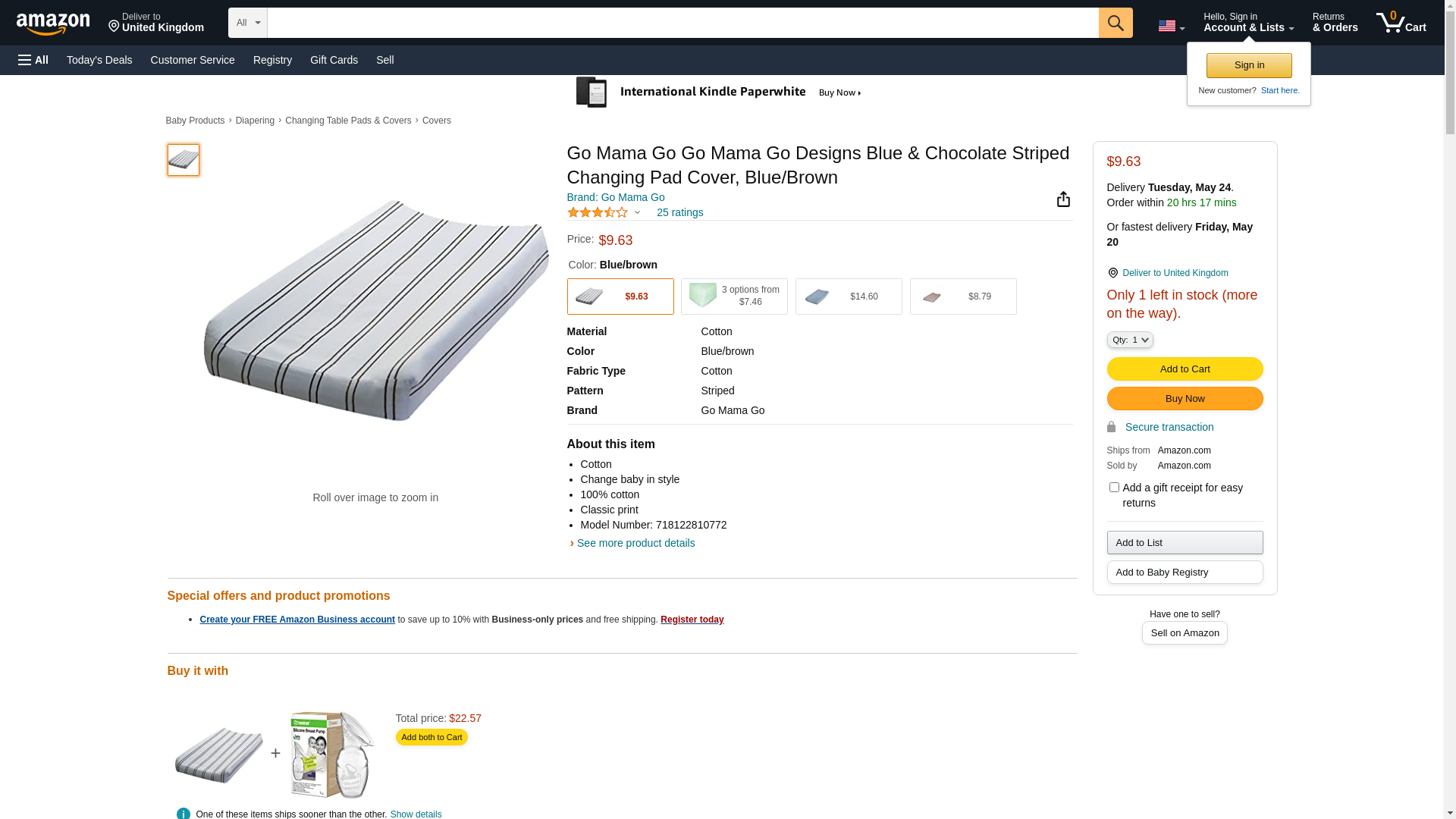
Task: Check the gift receipt checkbox
Action: [1114, 488]
